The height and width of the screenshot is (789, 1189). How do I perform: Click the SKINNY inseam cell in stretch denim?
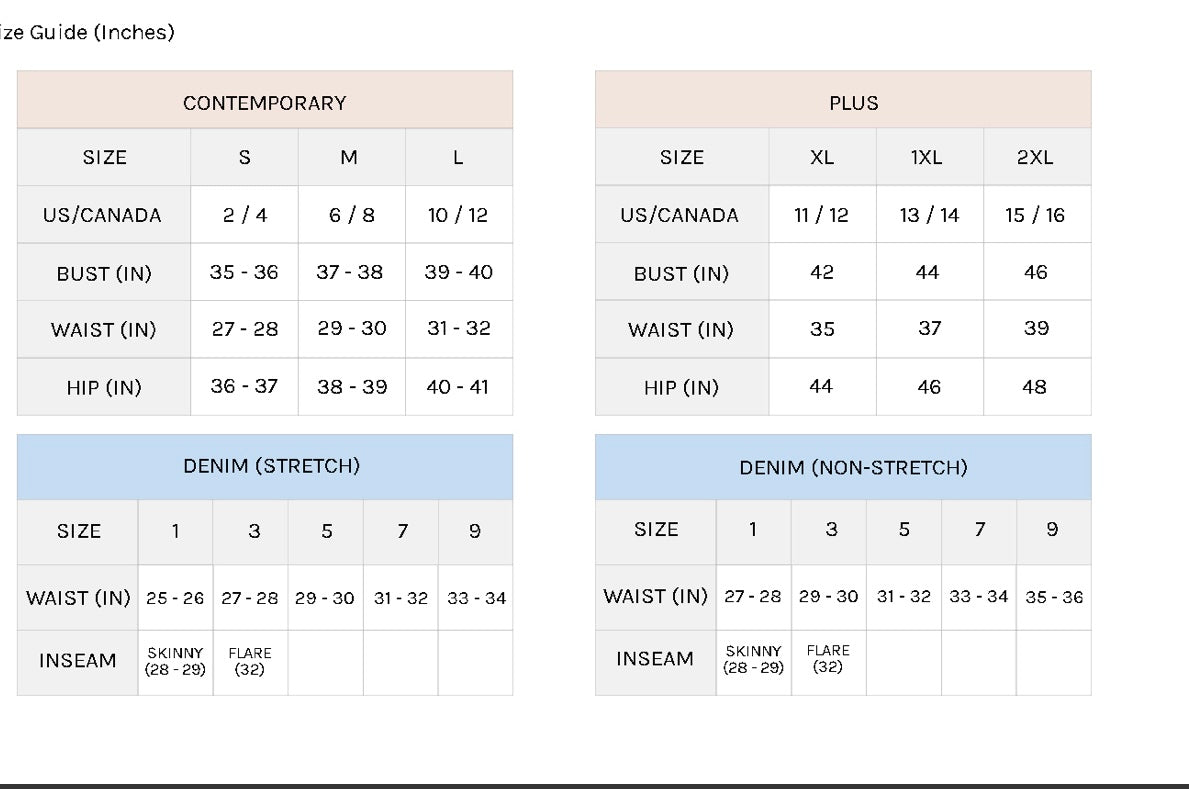pyautogui.click(x=175, y=661)
